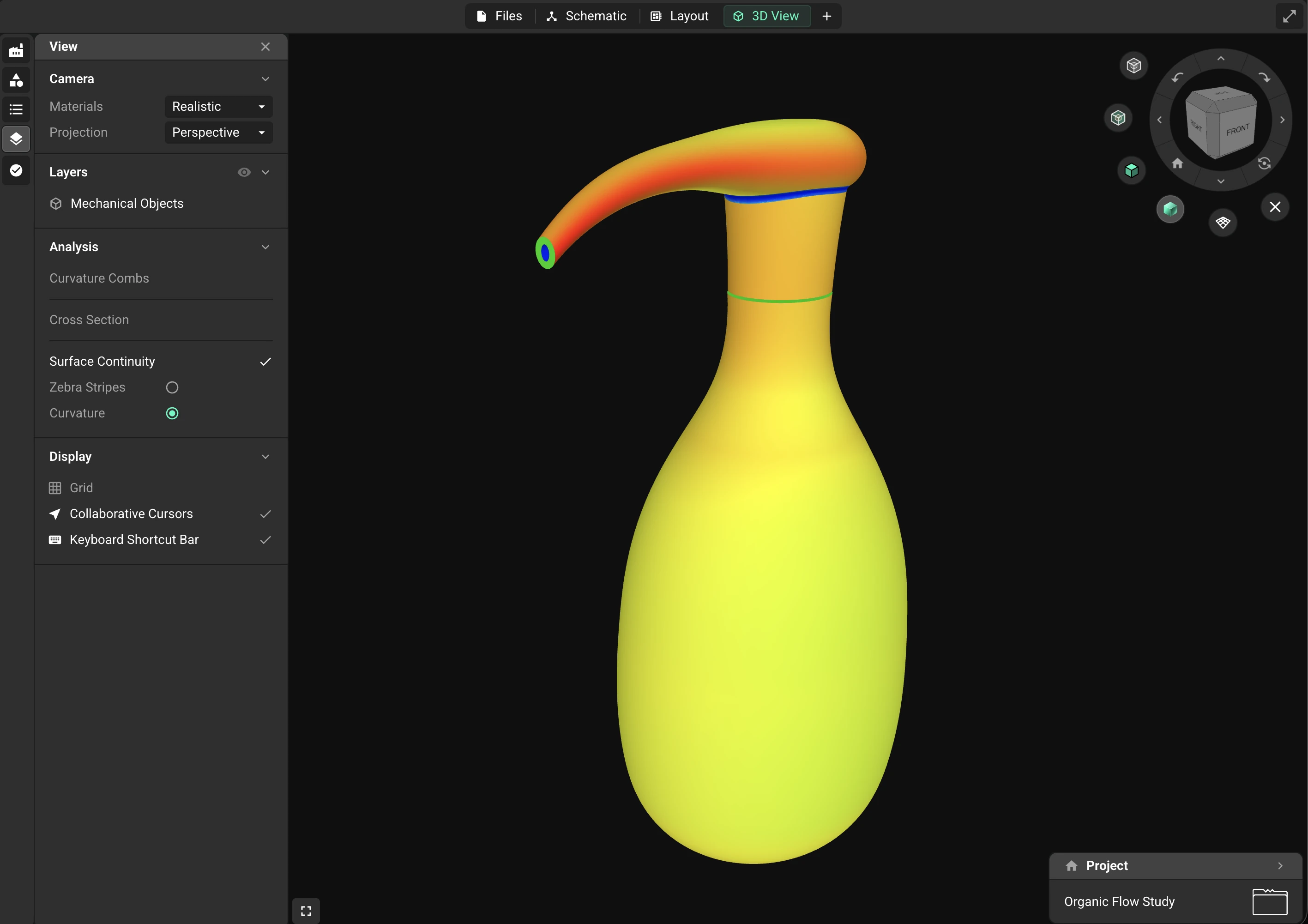This screenshot has width=1308, height=924.
Task: Open the shapes library sidebar icon
Action: point(16,80)
